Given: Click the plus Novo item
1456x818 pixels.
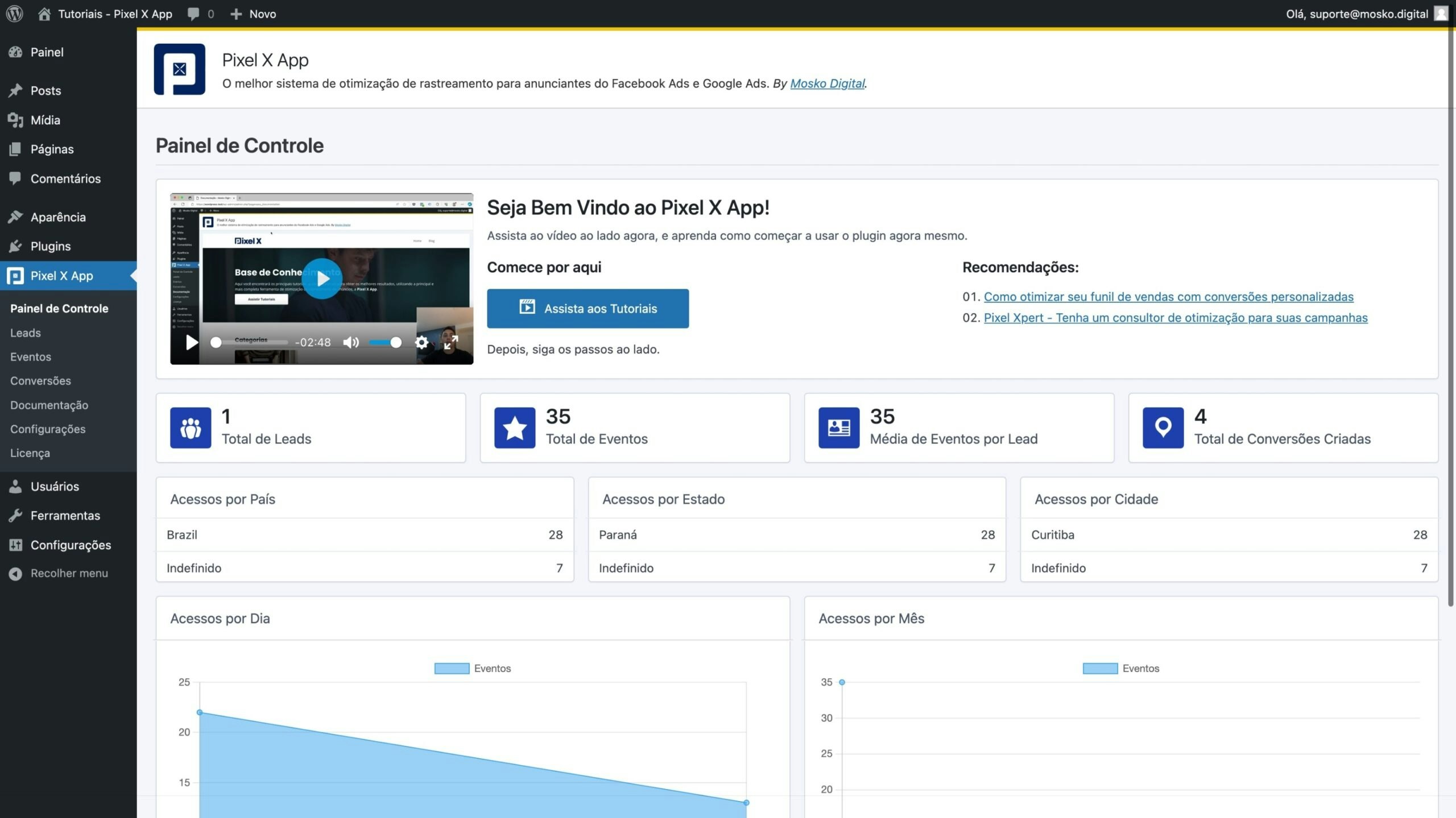Looking at the screenshot, I should pyautogui.click(x=253, y=14).
